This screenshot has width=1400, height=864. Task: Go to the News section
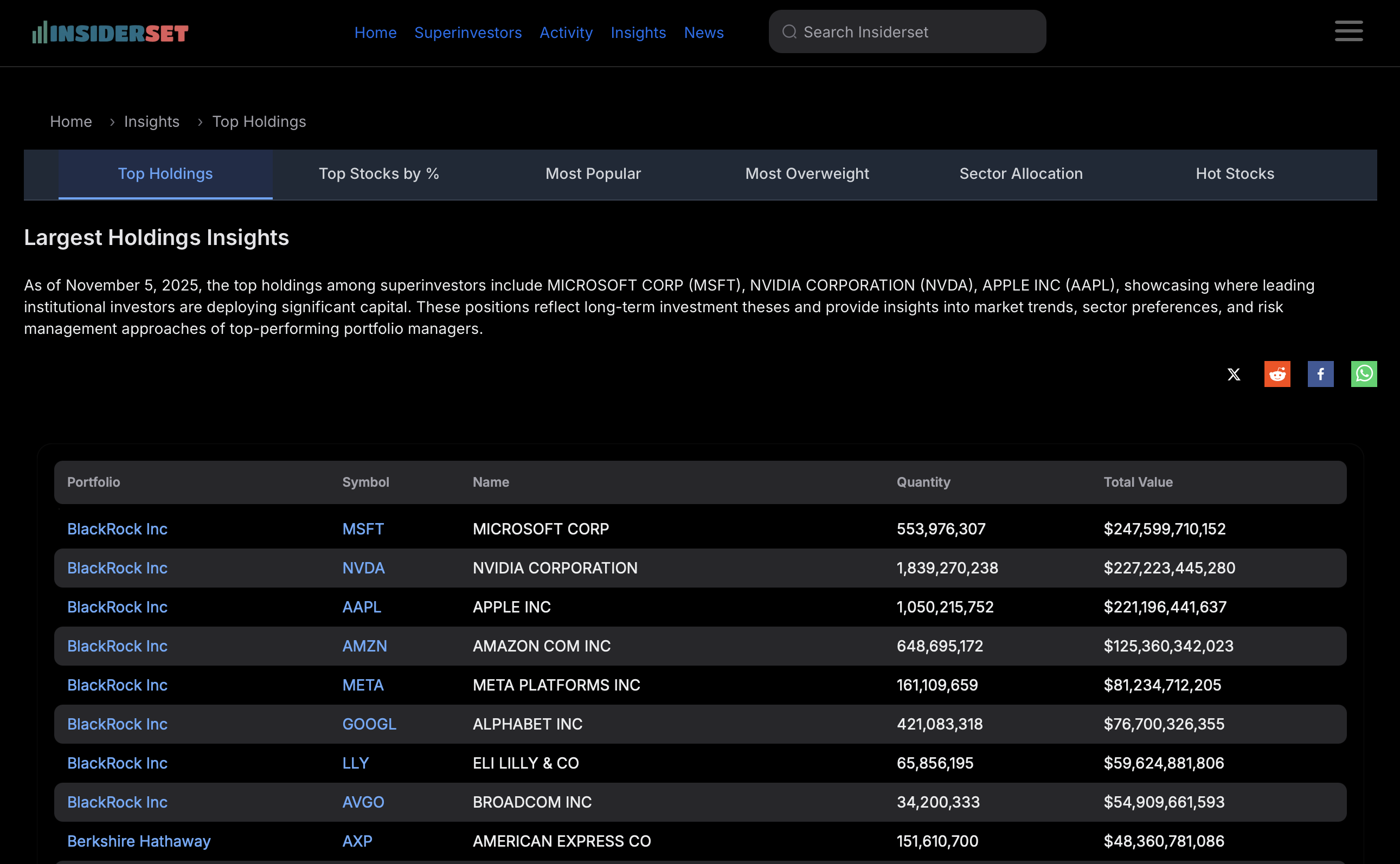pos(704,33)
